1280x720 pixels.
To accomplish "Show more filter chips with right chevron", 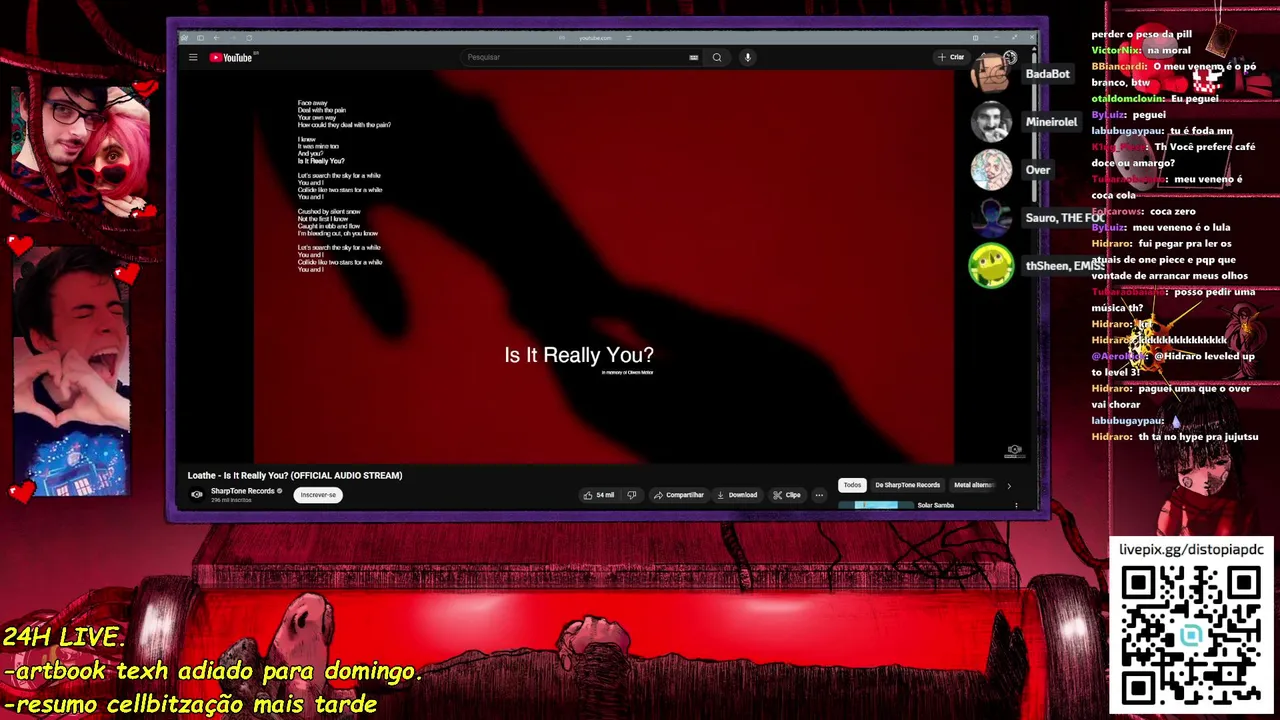I will tap(1008, 485).
